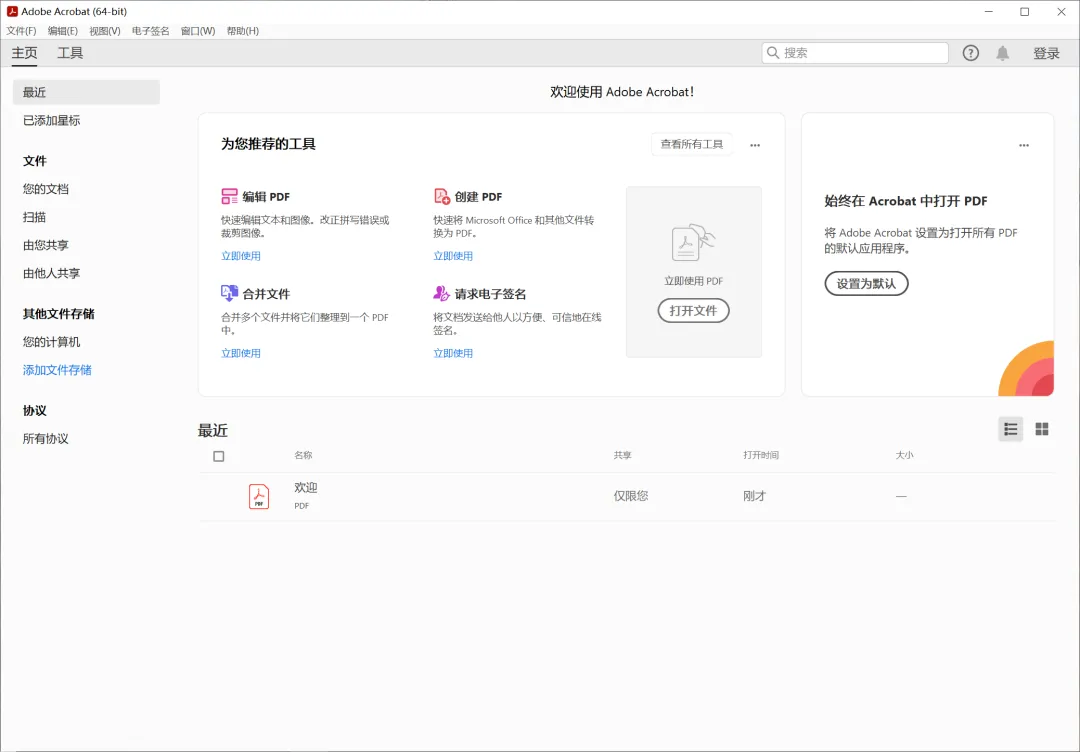Switch to grid thumbnail view icon
The image size is (1080, 752).
tap(1042, 429)
